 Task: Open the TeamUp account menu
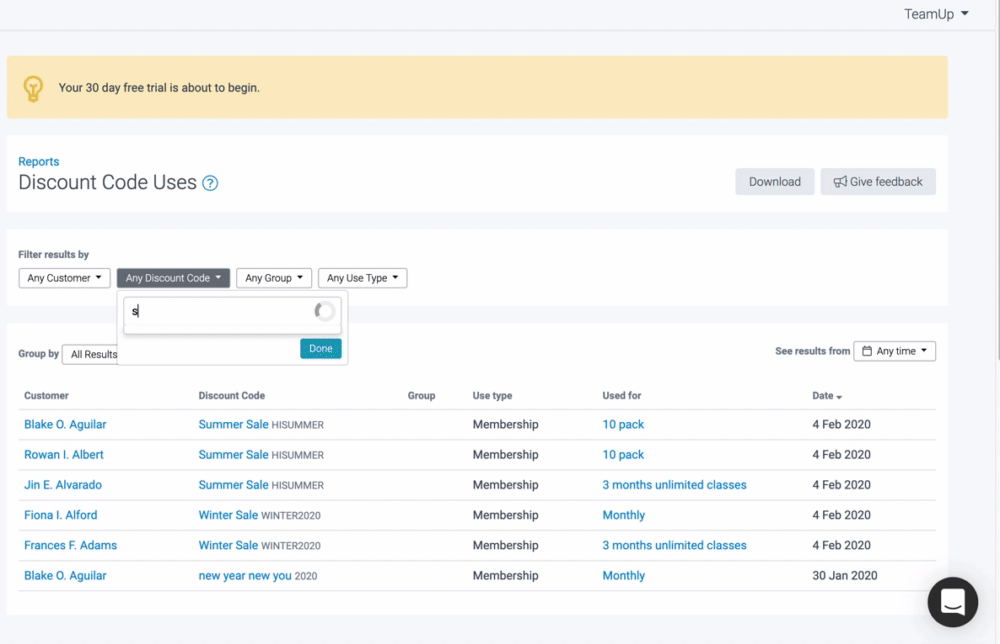936,14
